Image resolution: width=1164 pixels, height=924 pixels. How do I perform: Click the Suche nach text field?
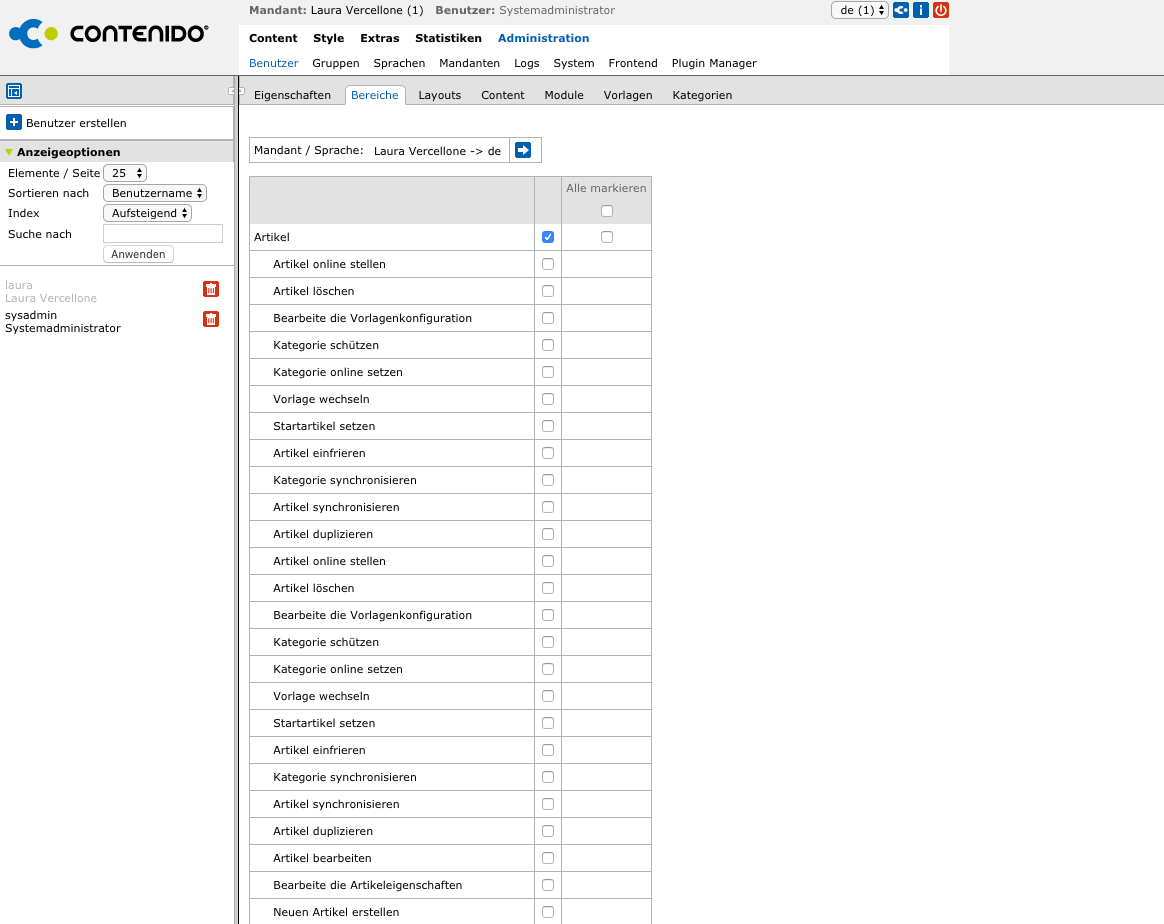(163, 234)
